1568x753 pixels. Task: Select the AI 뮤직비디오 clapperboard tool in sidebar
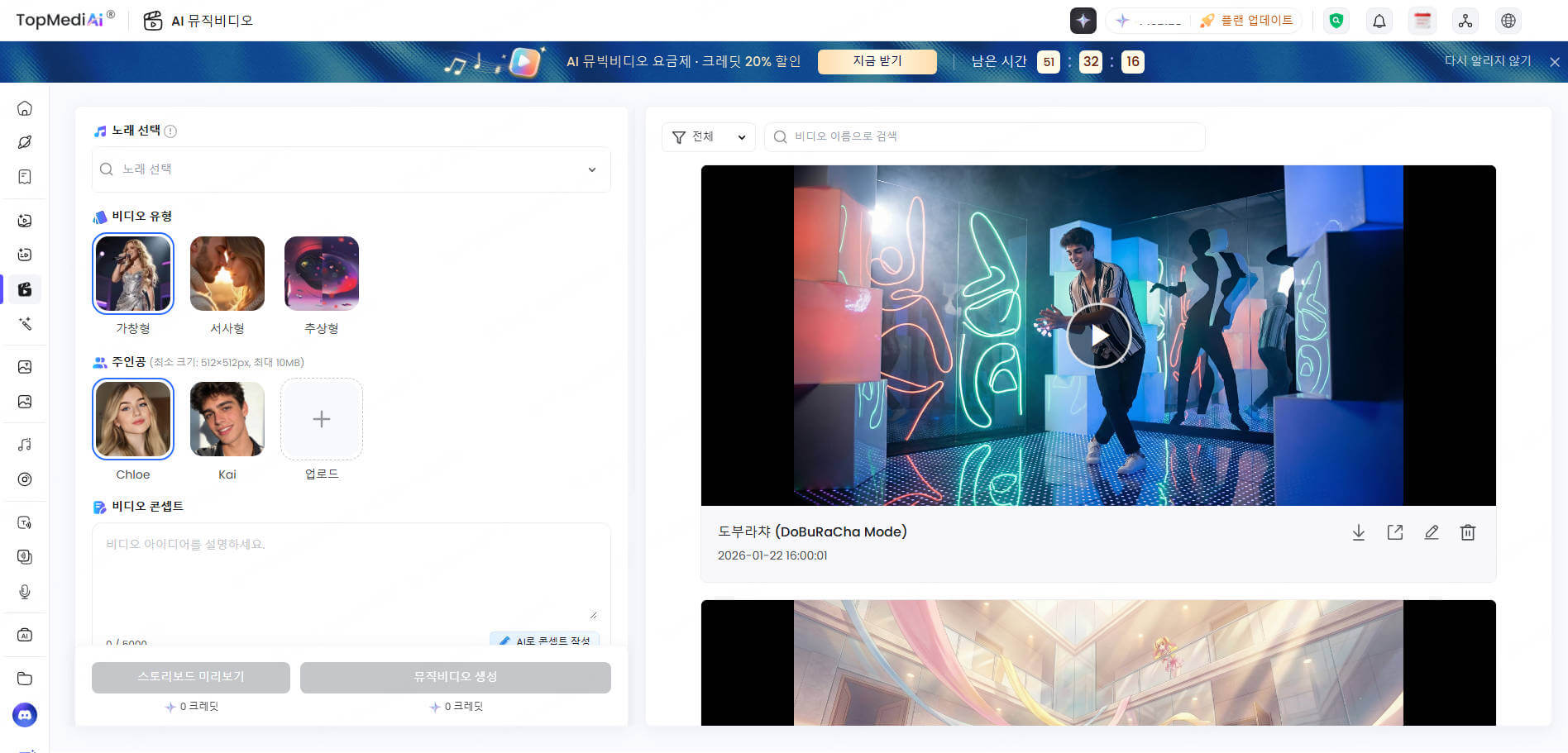click(23, 289)
